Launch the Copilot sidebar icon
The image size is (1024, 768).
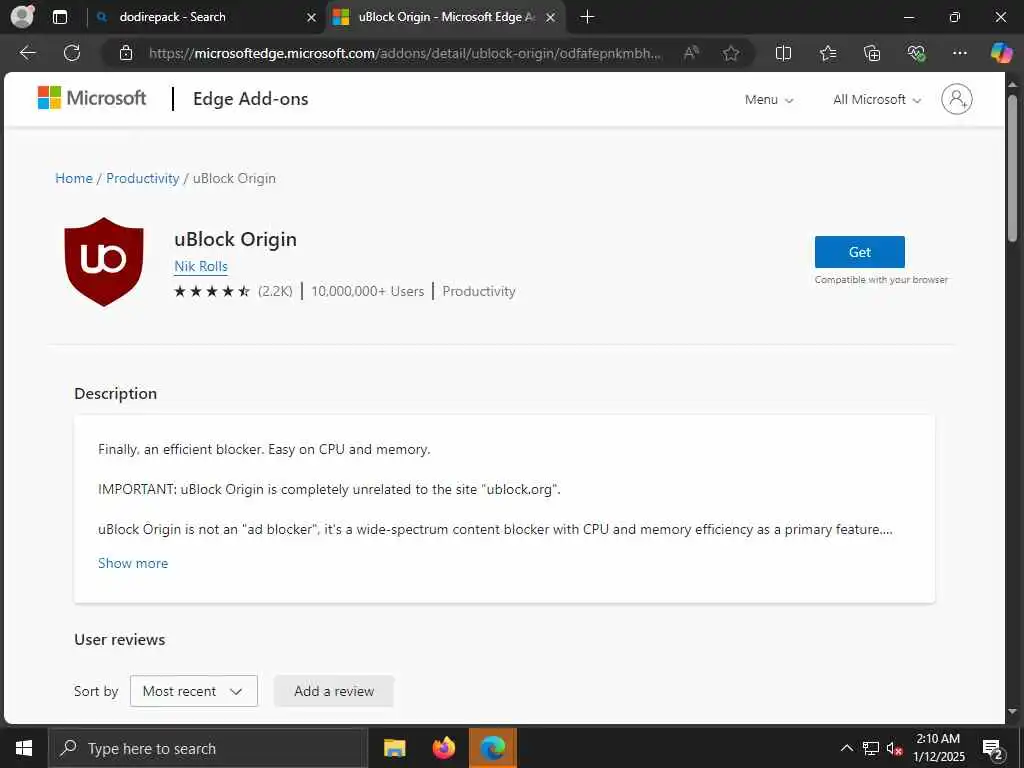pos(1001,53)
